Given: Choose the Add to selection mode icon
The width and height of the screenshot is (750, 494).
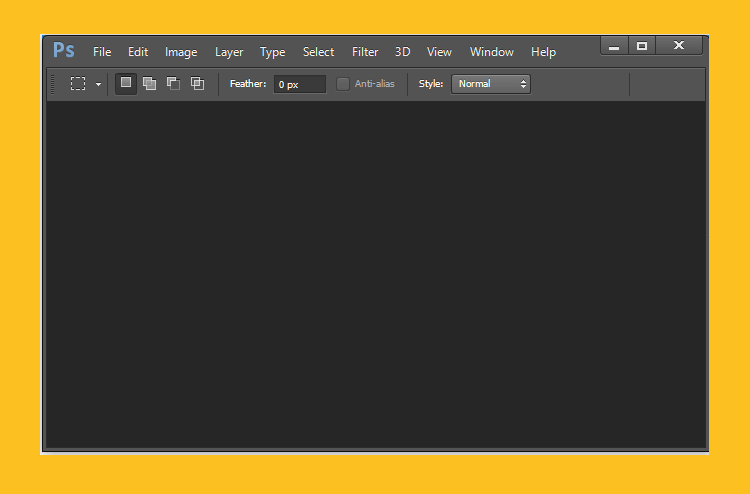Looking at the screenshot, I should [150, 84].
